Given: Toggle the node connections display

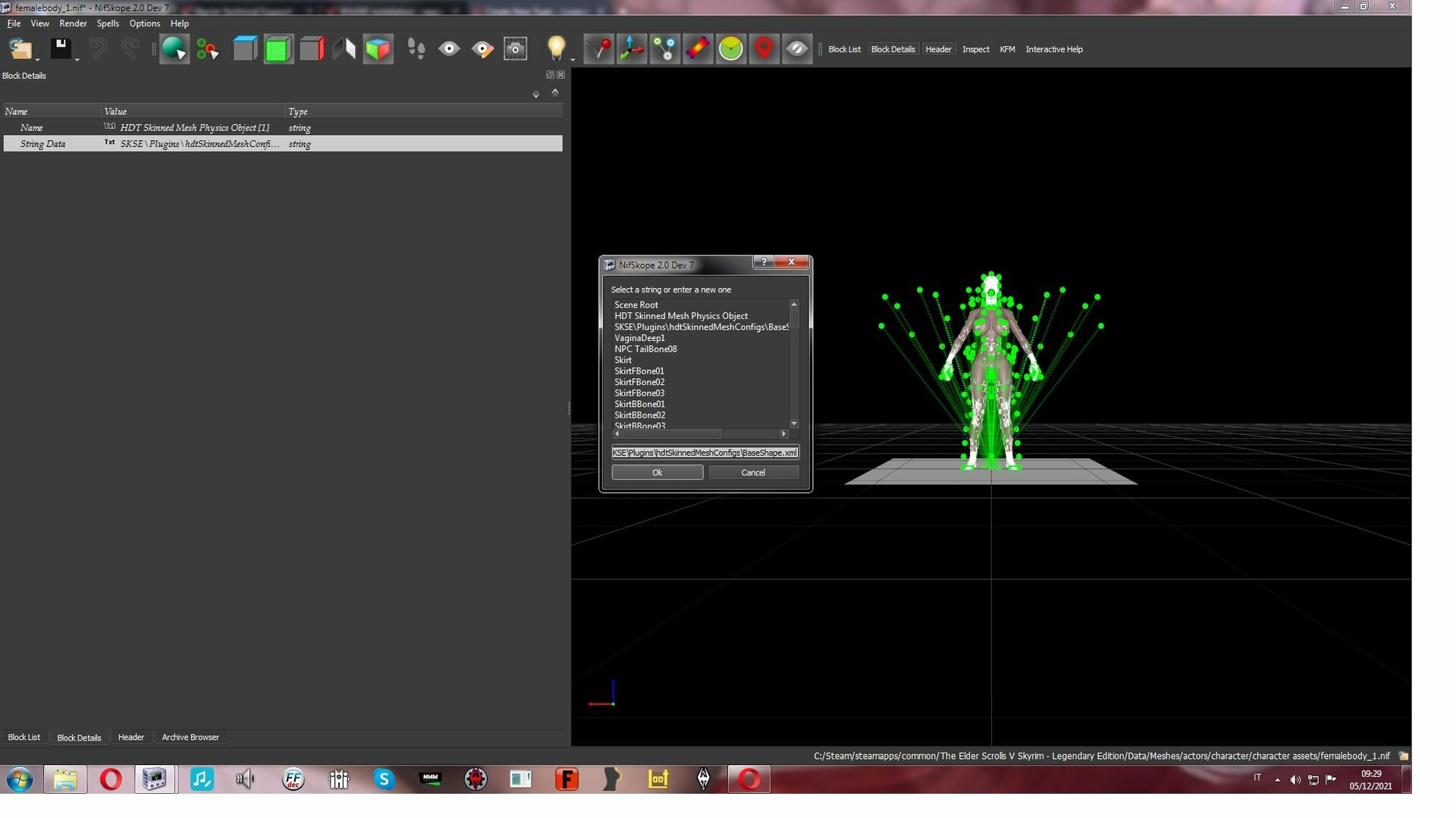Looking at the screenshot, I should click(665, 49).
